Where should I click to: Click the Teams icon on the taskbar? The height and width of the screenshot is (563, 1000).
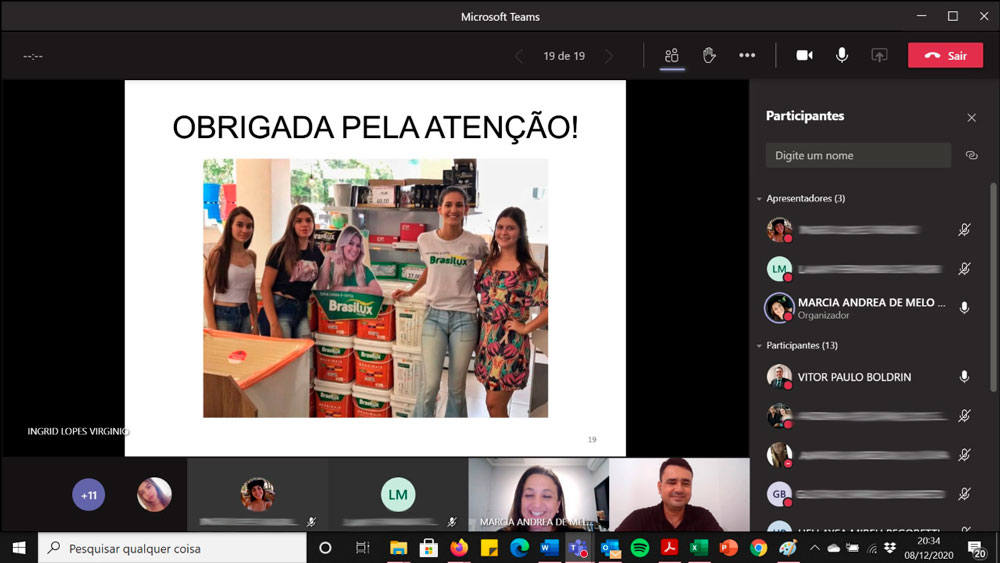point(579,548)
